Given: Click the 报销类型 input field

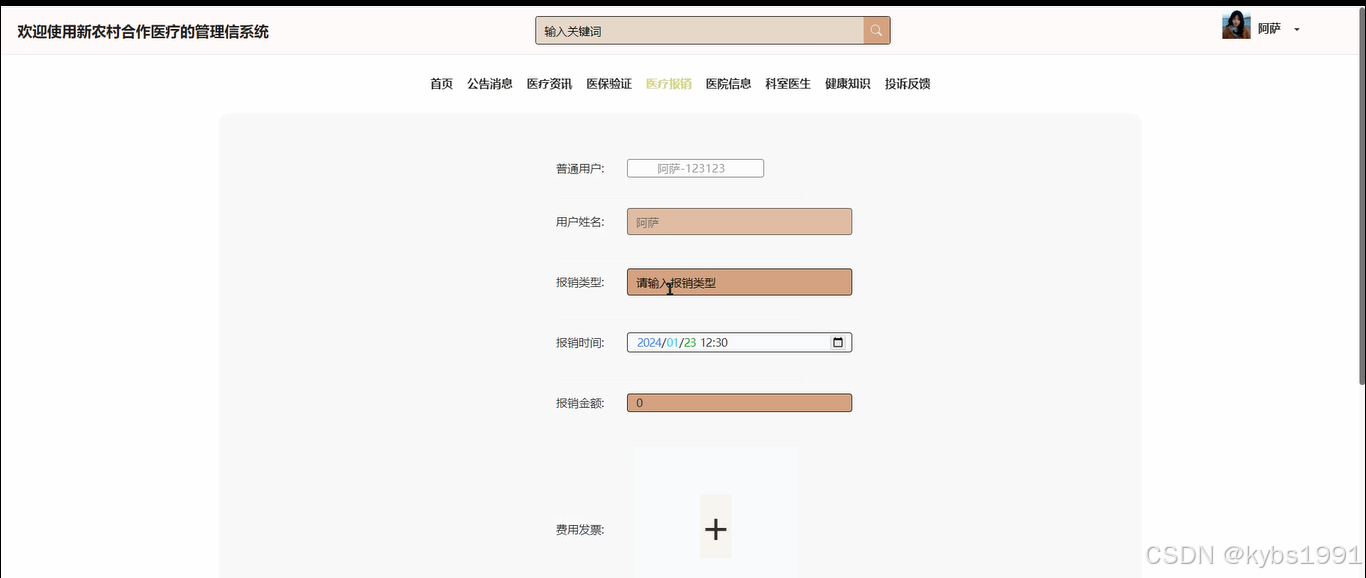Looking at the screenshot, I should [x=739, y=282].
